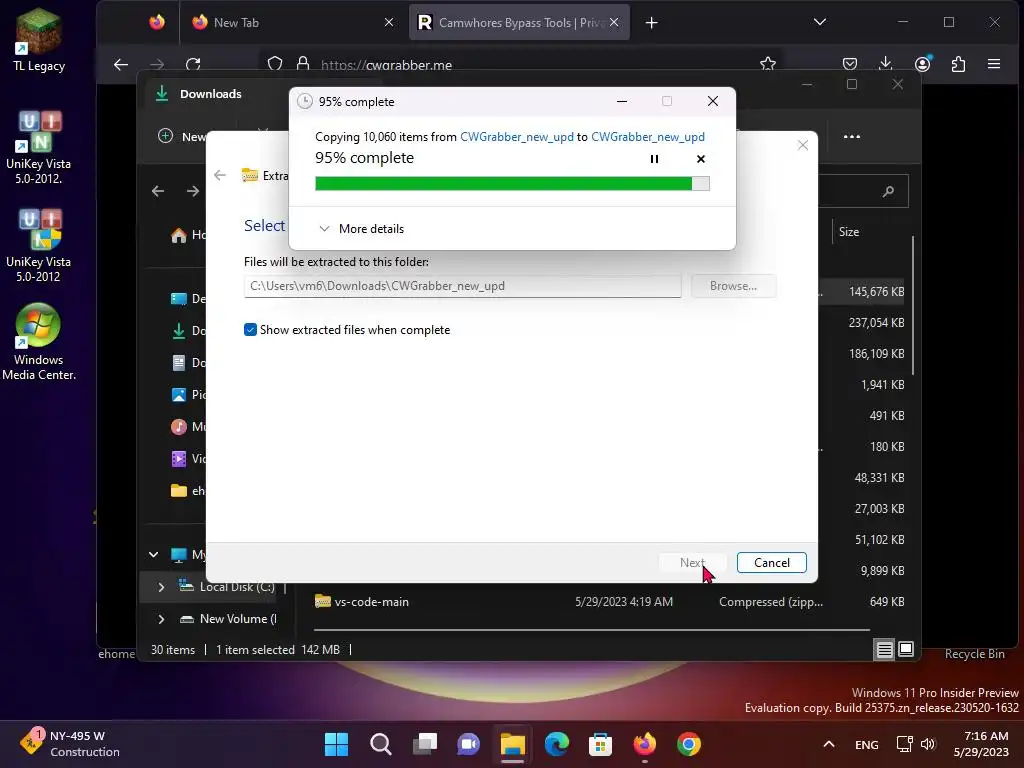Switch Explorer to details view
Viewport: 1024px width, 768px height.
[884, 649]
